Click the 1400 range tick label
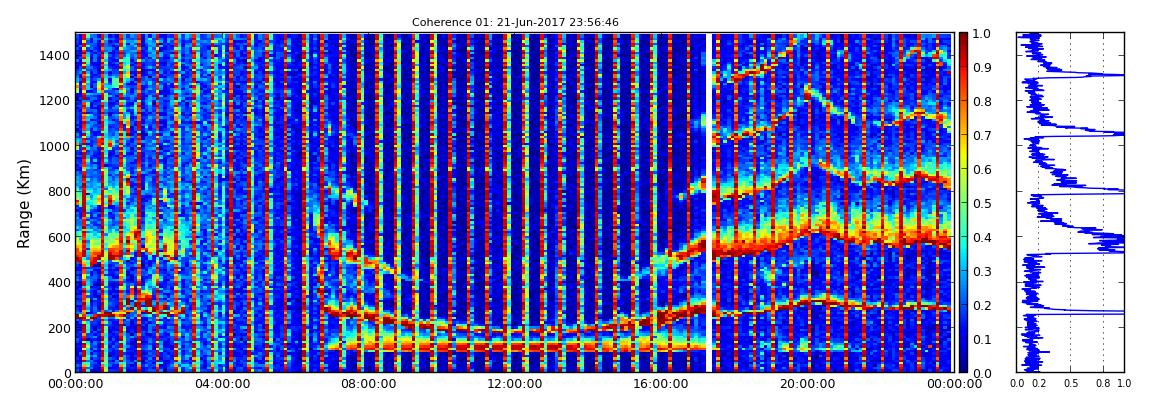The width and height of the screenshot is (1150, 407). [54, 56]
